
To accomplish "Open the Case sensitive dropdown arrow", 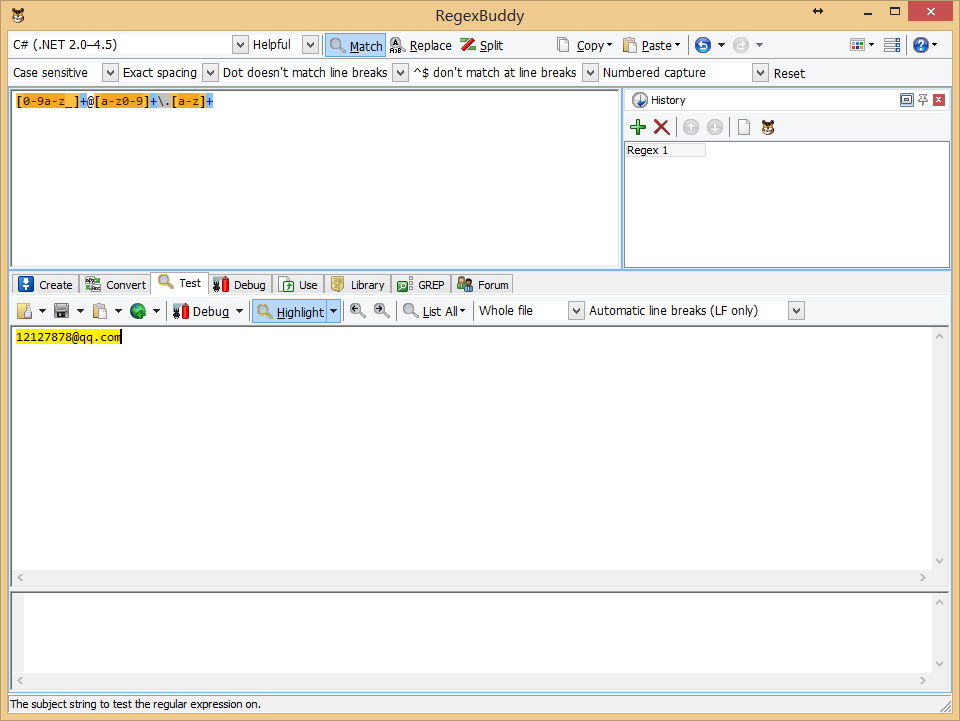I will tap(110, 73).
